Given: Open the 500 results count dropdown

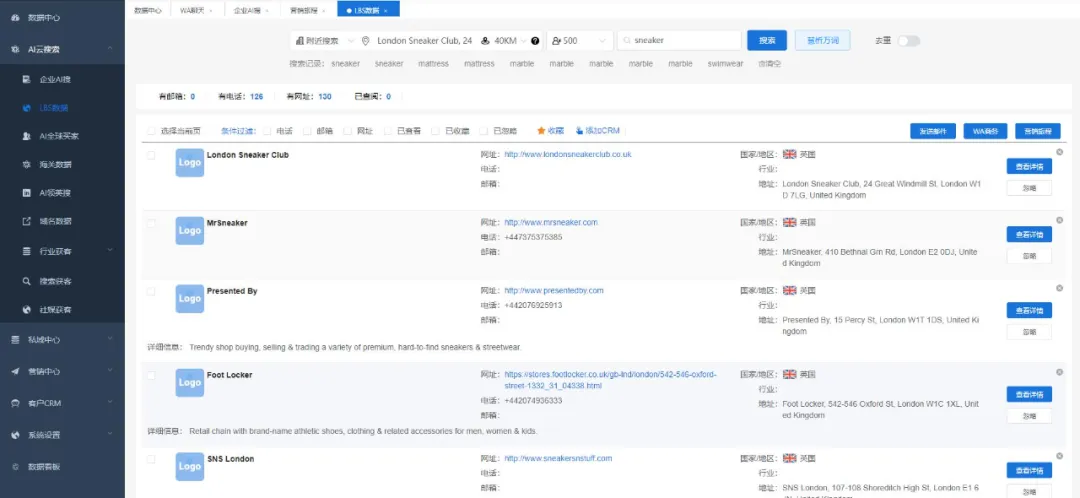Looking at the screenshot, I should 580,41.
